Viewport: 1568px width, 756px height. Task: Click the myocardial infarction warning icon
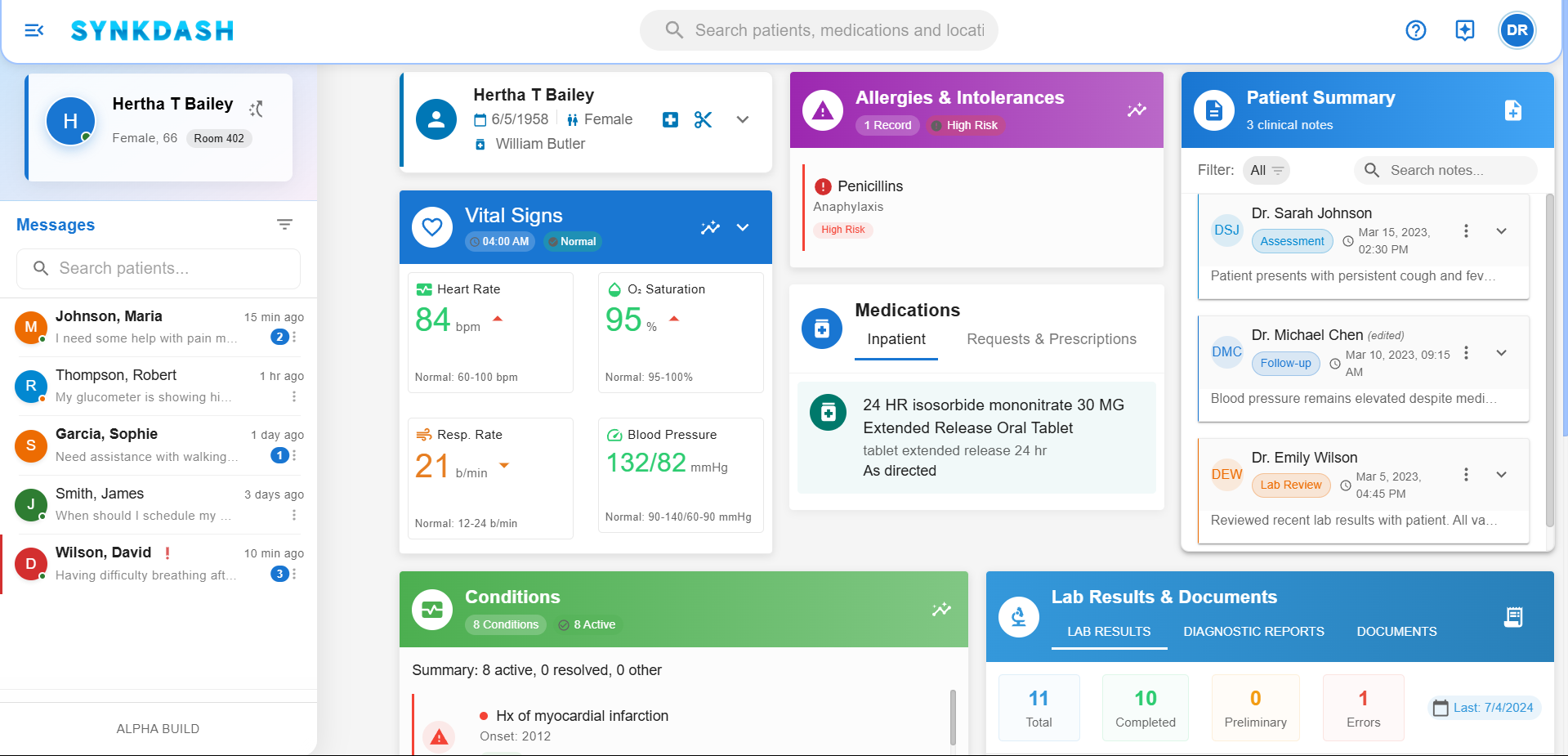pyautogui.click(x=439, y=737)
